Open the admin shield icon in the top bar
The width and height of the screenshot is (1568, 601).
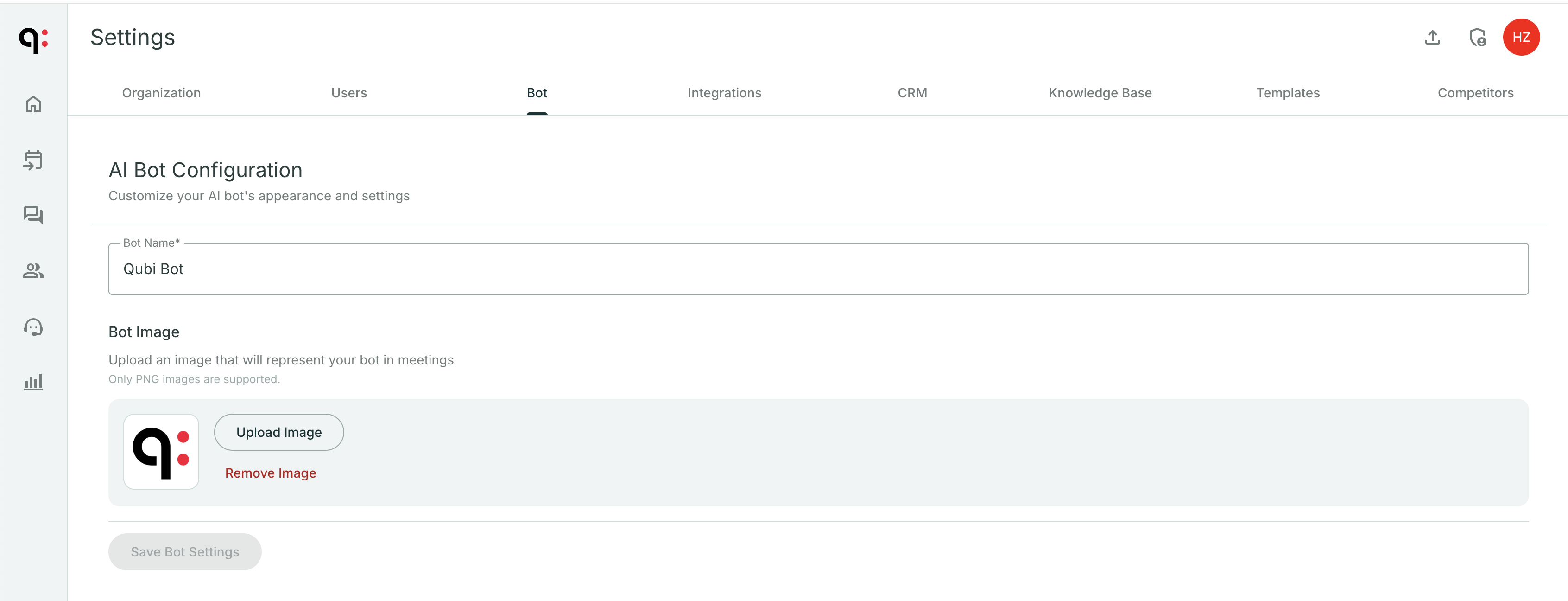(1477, 37)
